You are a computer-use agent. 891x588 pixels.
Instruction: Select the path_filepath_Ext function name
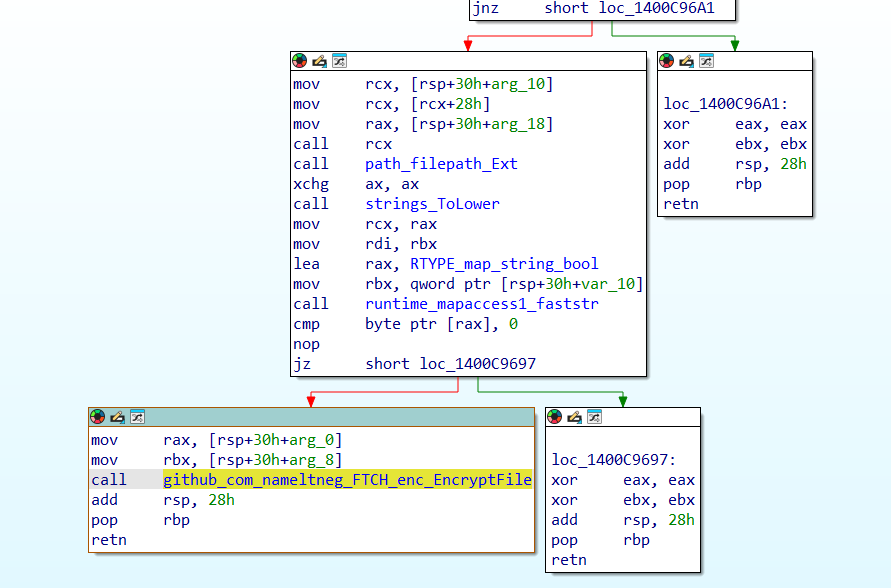441,164
